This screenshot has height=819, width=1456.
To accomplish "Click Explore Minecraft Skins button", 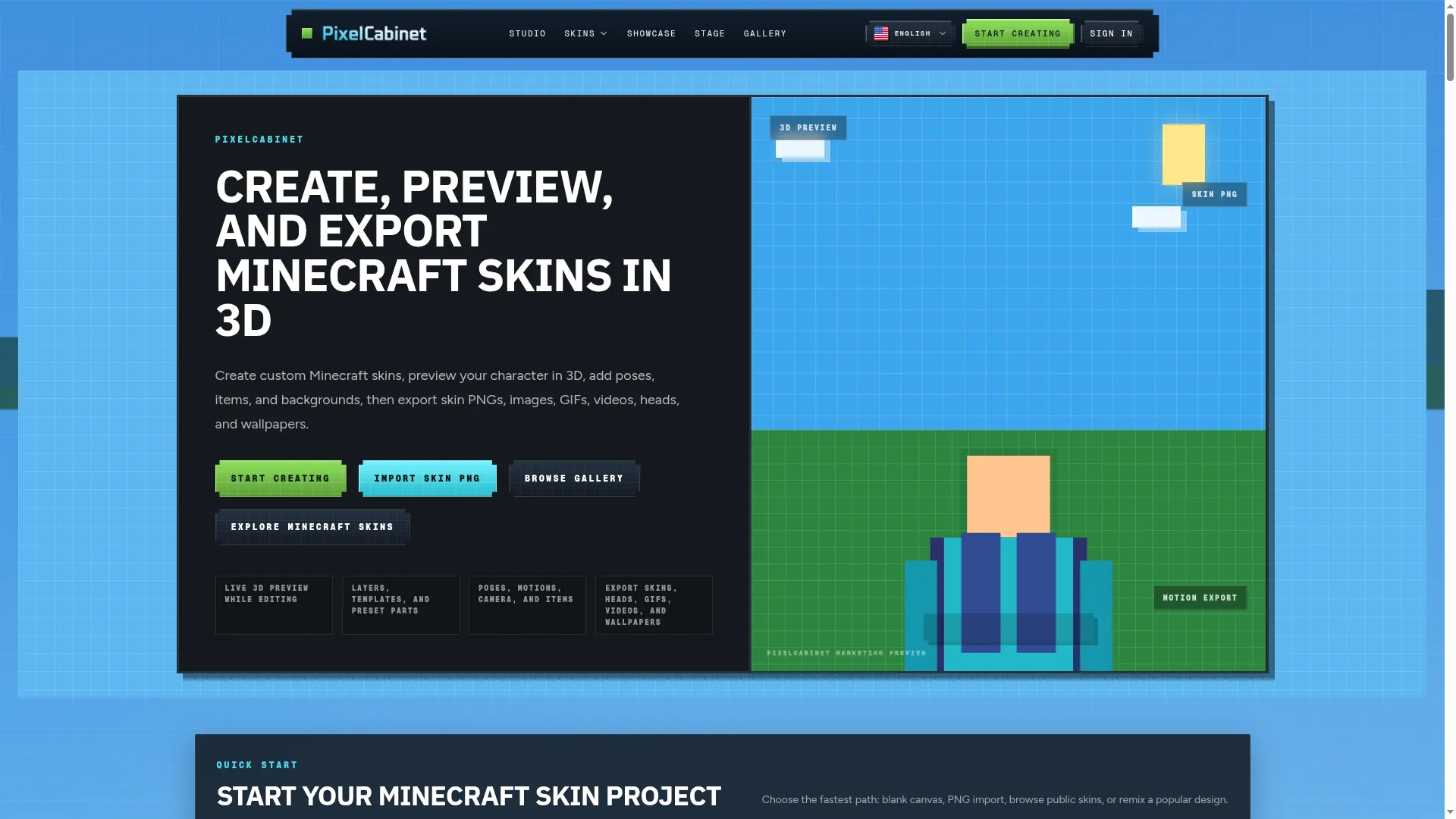I will click(x=312, y=527).
